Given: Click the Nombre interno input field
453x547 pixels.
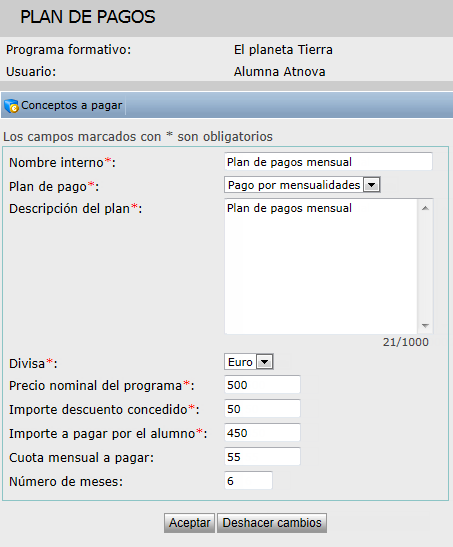Looking at the screenshot, I should click(x=328, y=162).
